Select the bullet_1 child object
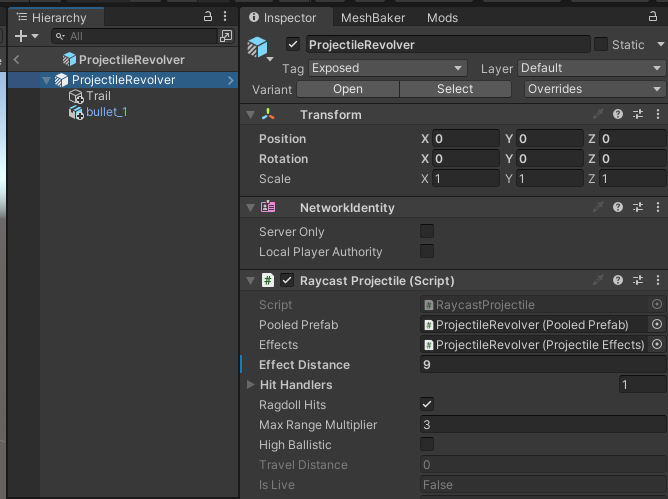This screenshot has height=499, width=668. click(x=106, y=112)
